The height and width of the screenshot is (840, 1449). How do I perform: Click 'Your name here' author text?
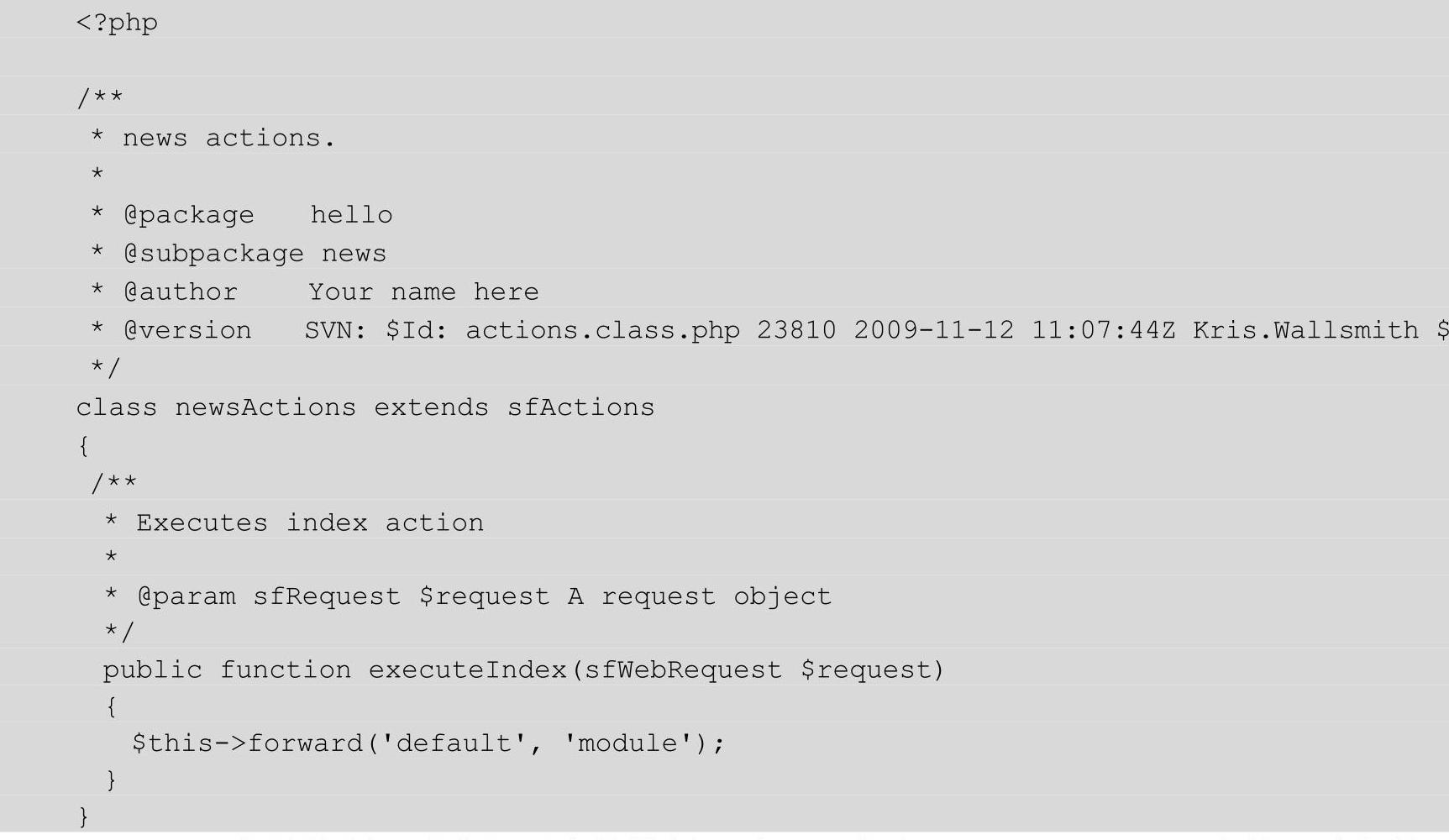[x=423, y=292]
